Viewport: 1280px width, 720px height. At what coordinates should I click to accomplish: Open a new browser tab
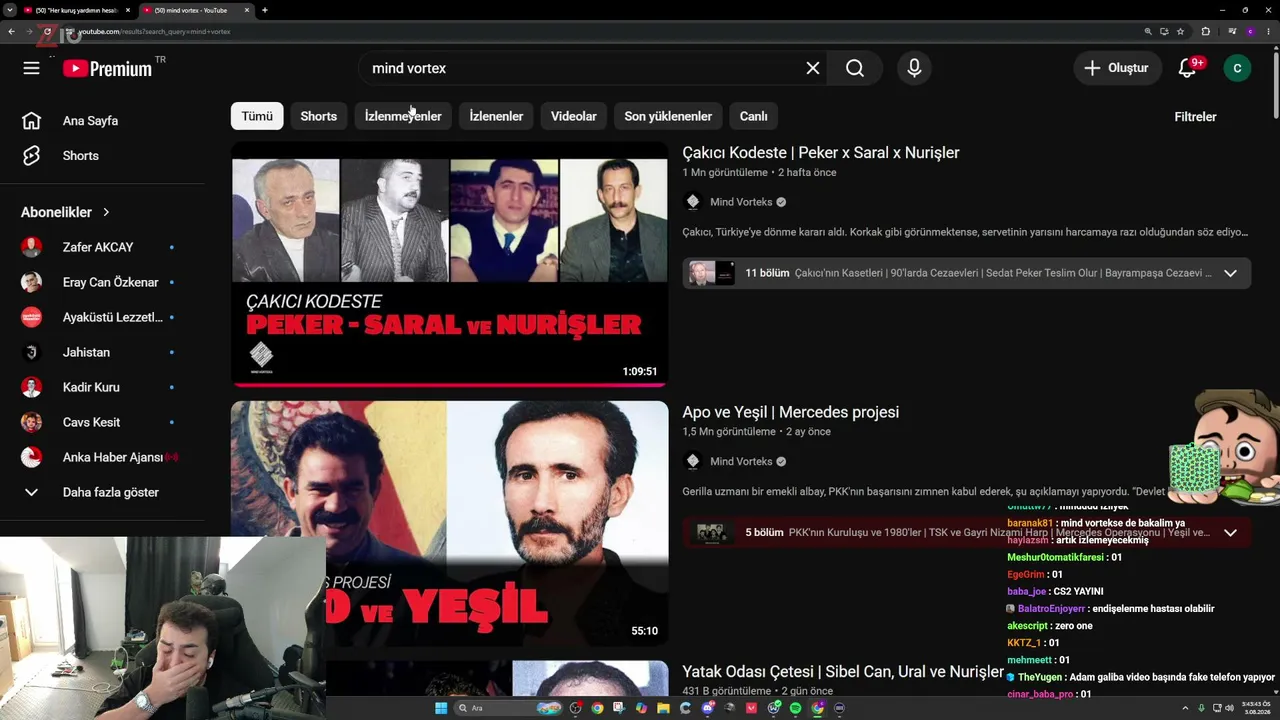pyautogui.click(x=264, y=10)
